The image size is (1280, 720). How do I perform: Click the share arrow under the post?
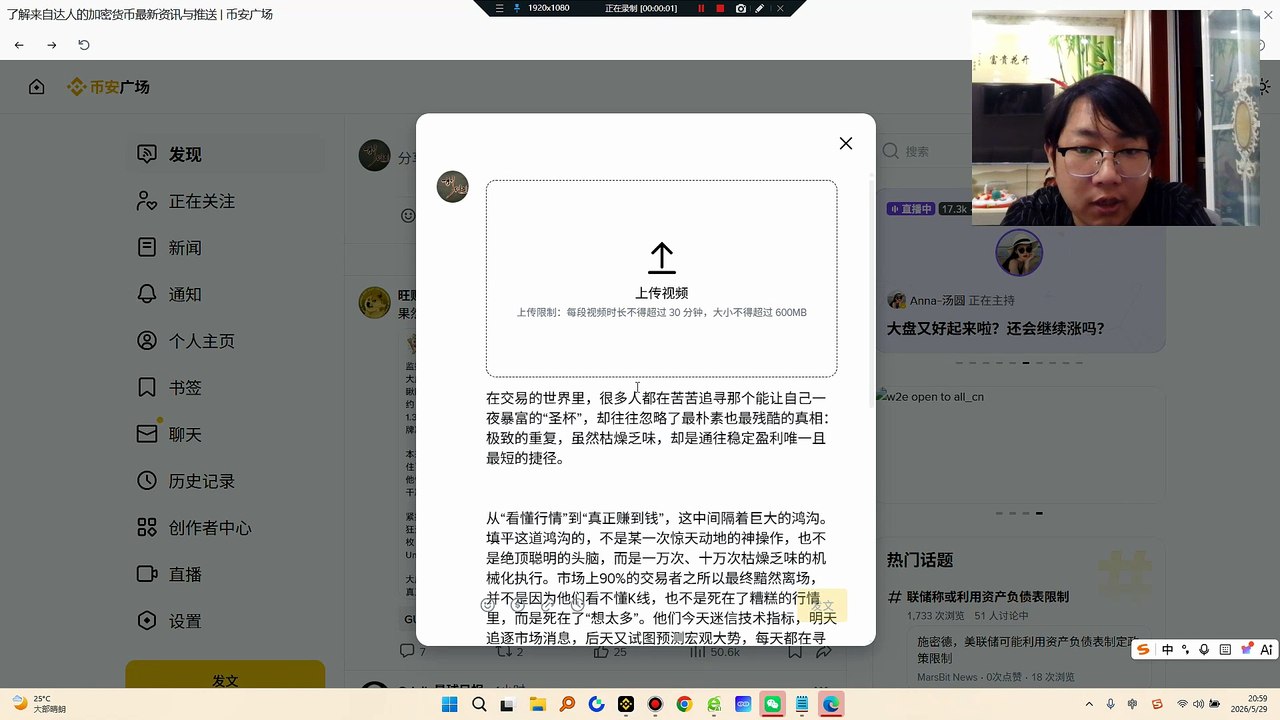coord(824,652)
